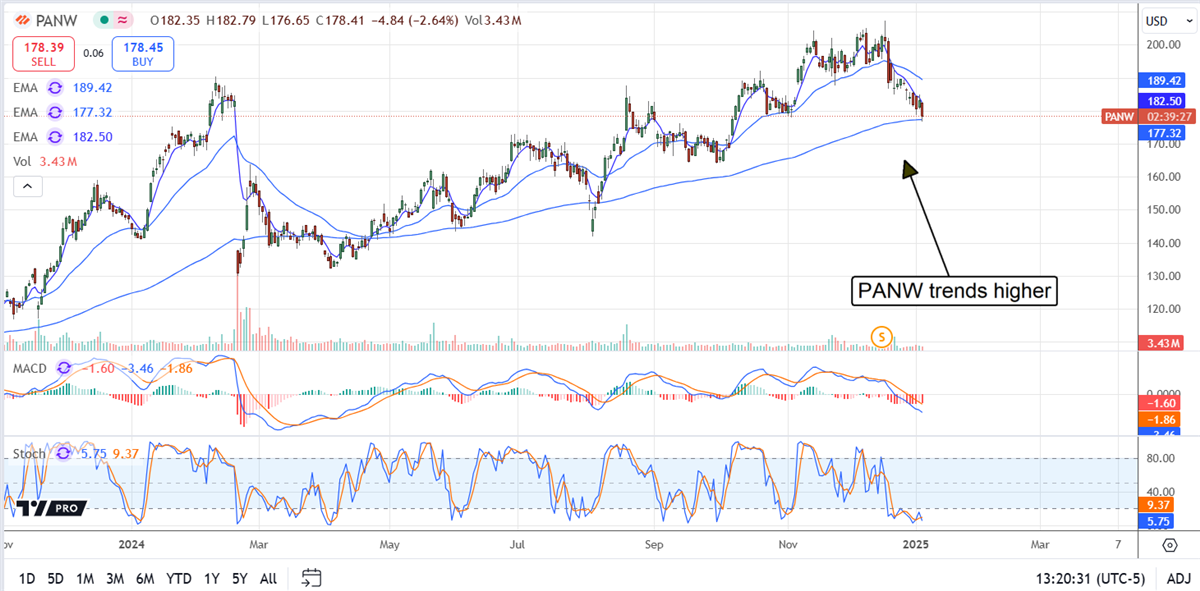Refresh the Stoch indicator

[x=63, y=453]
